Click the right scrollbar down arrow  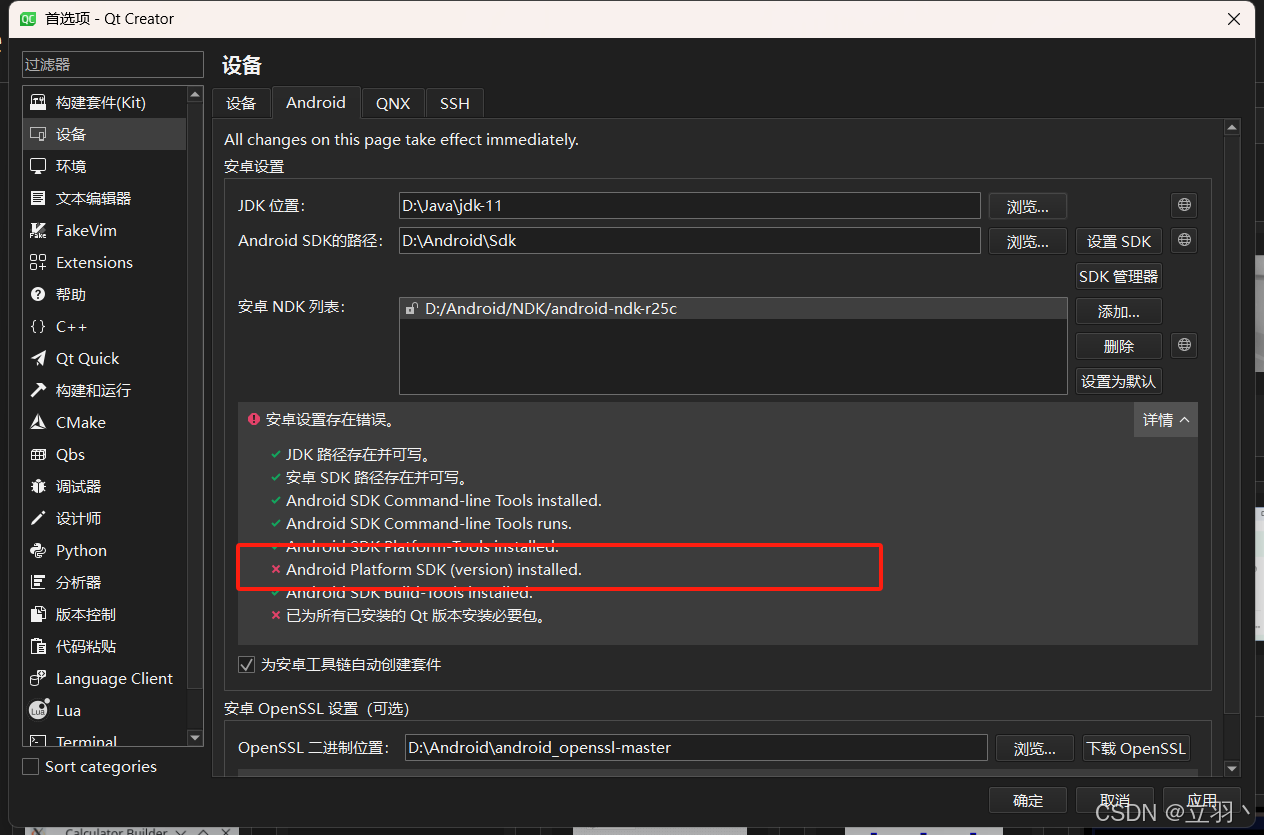click(1232, 770)
